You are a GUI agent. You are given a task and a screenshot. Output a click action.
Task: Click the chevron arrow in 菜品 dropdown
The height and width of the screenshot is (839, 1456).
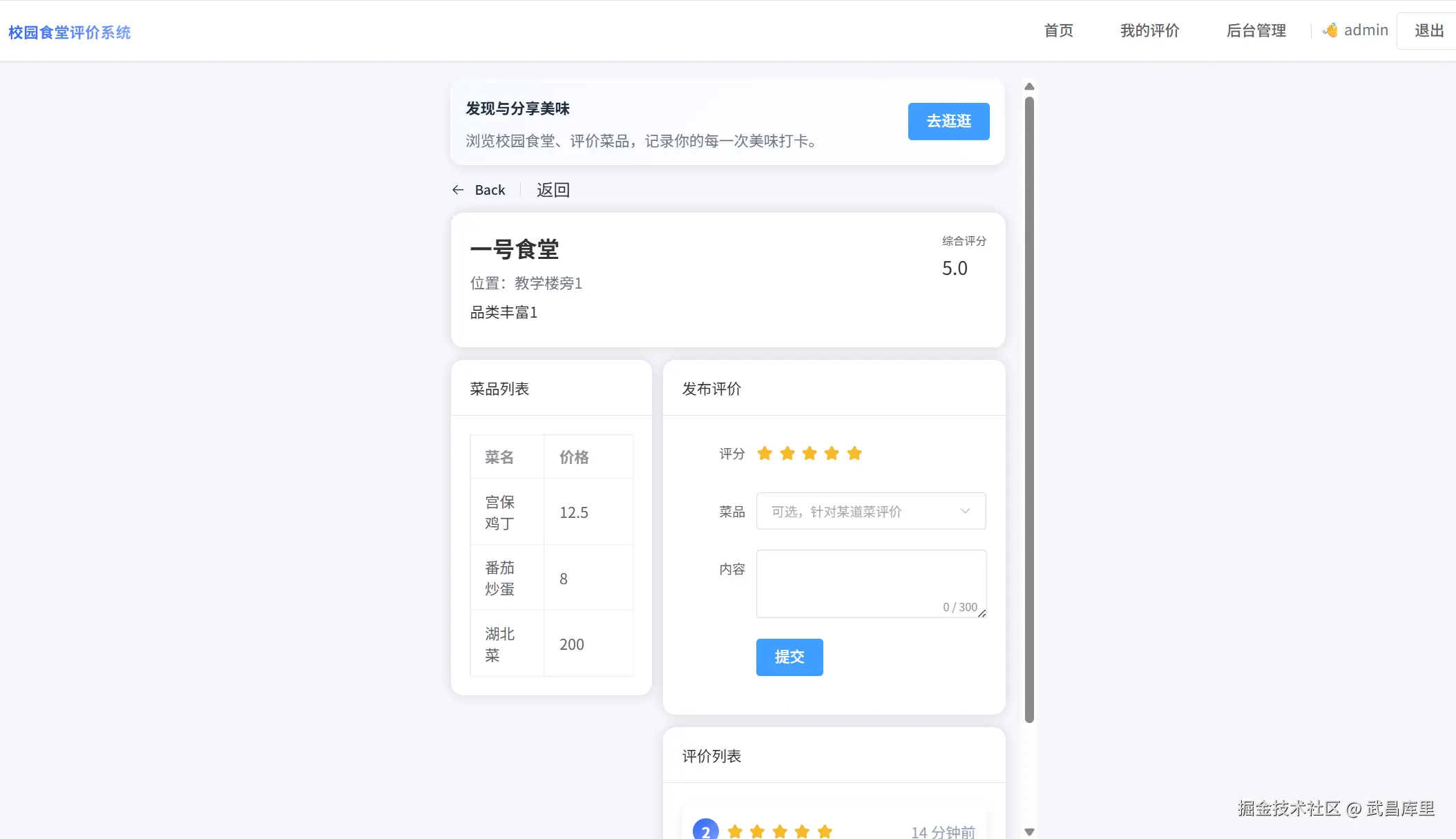(x=965, y=512)
